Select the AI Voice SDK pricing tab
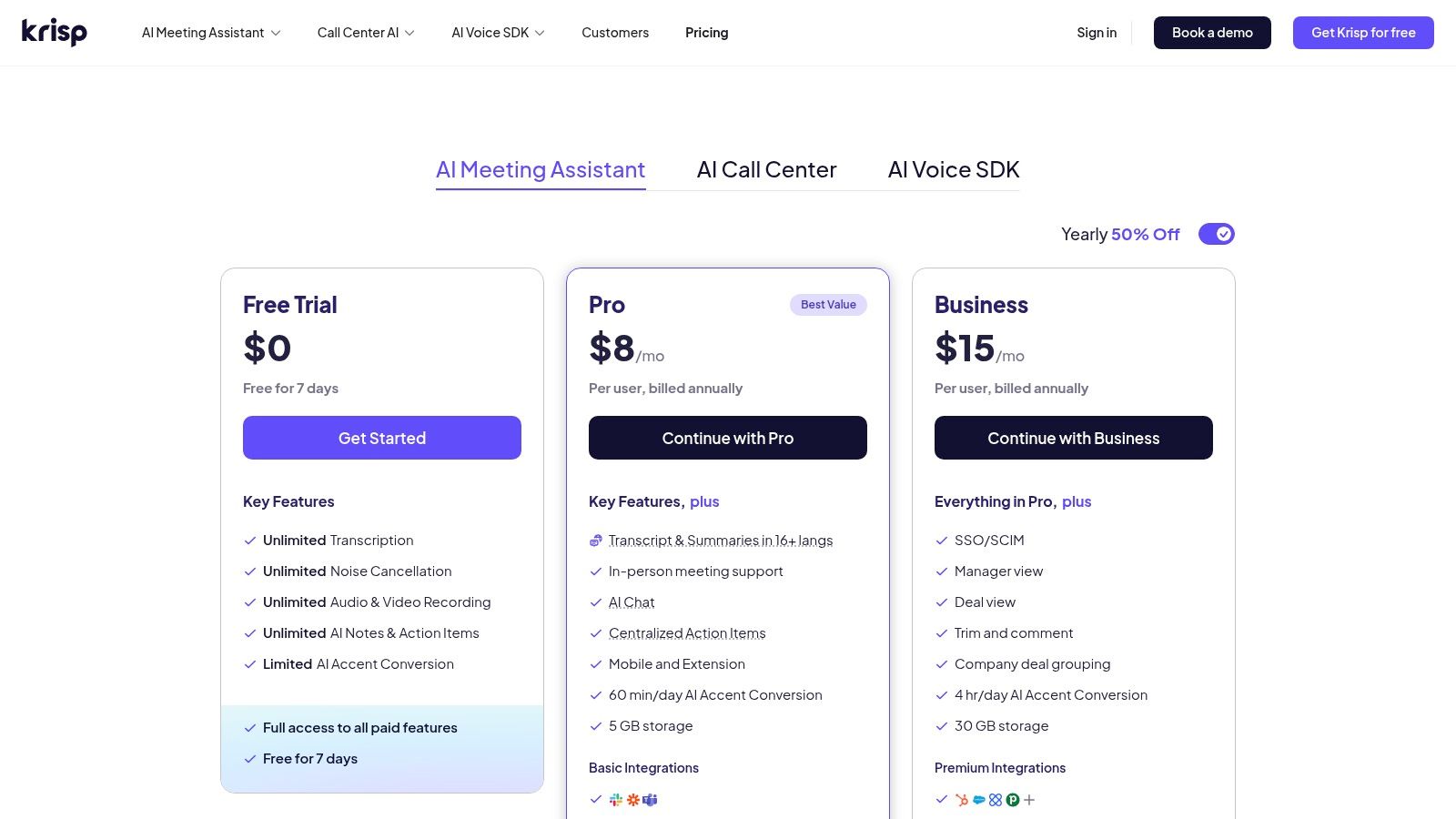This screenshot has height=819, width=1456. click(x=953, y=170)
